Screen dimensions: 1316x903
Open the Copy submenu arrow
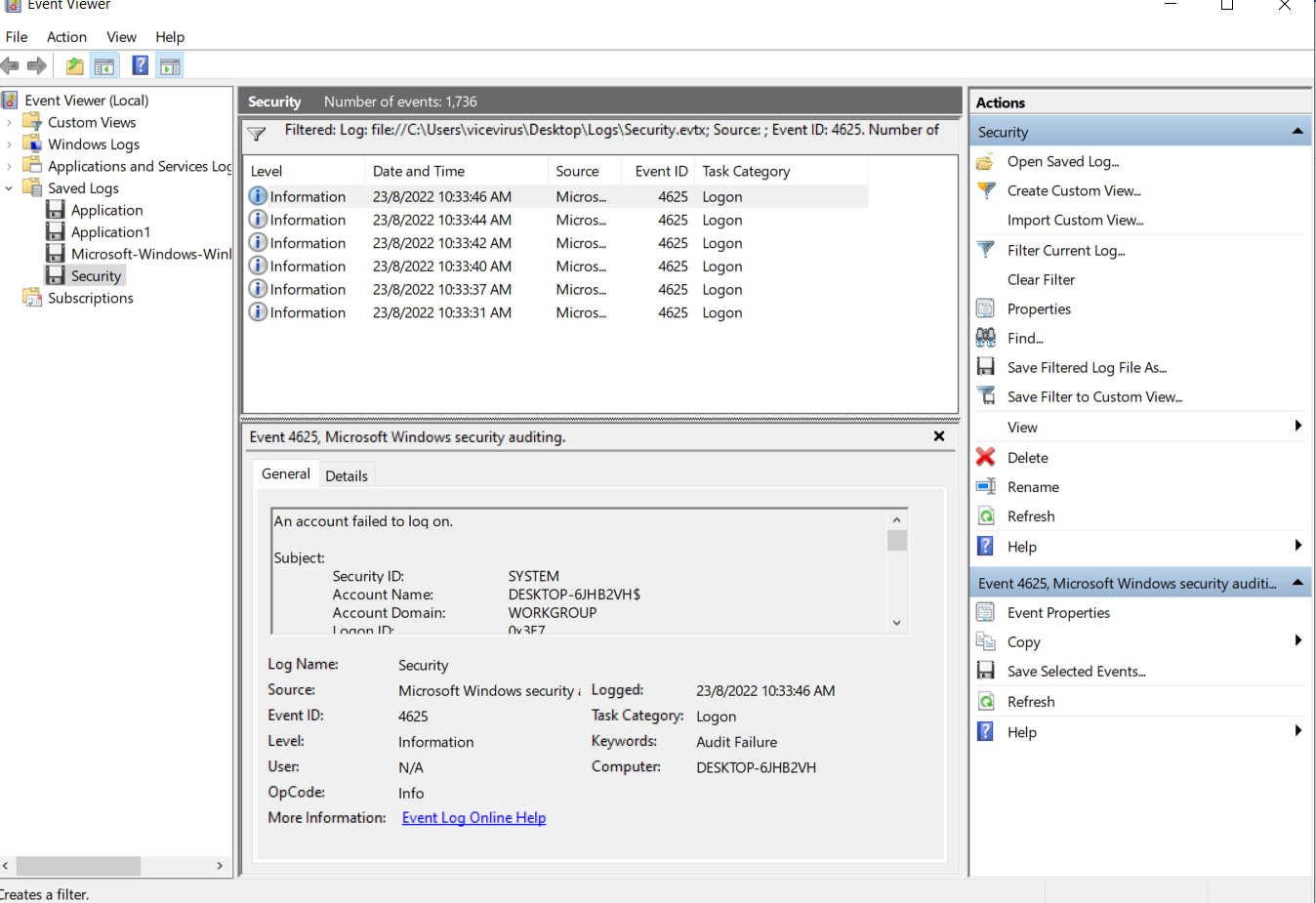[1297, 640]
